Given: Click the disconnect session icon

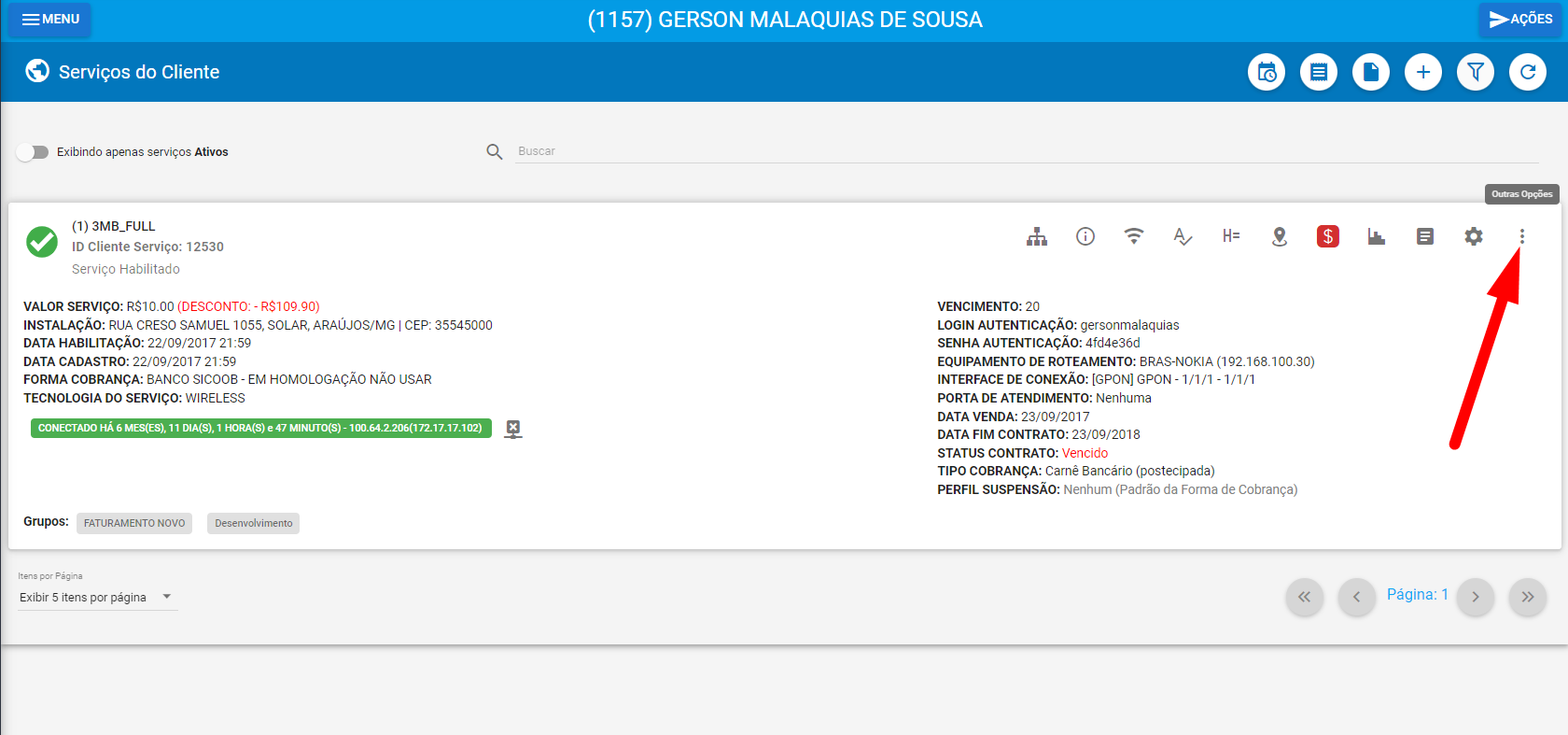Looking at the screenshot, I should [x=512, y=429].
